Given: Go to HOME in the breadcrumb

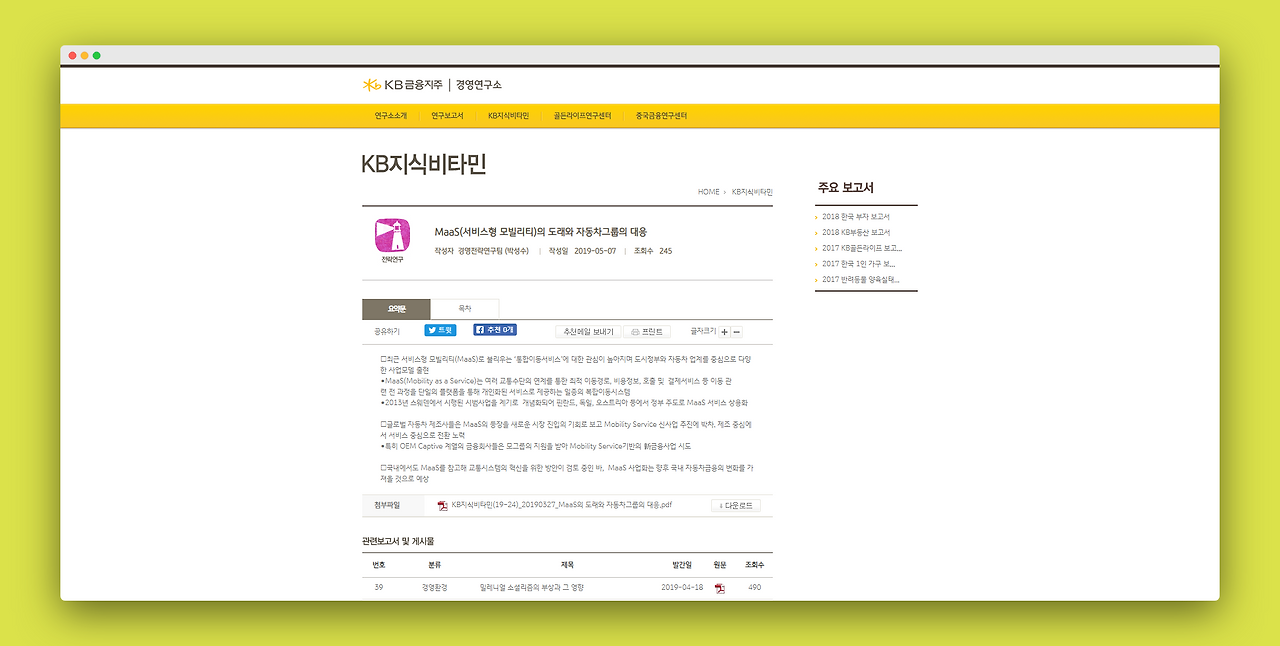Looking at the screenshot, I should [x=708, y=192].
